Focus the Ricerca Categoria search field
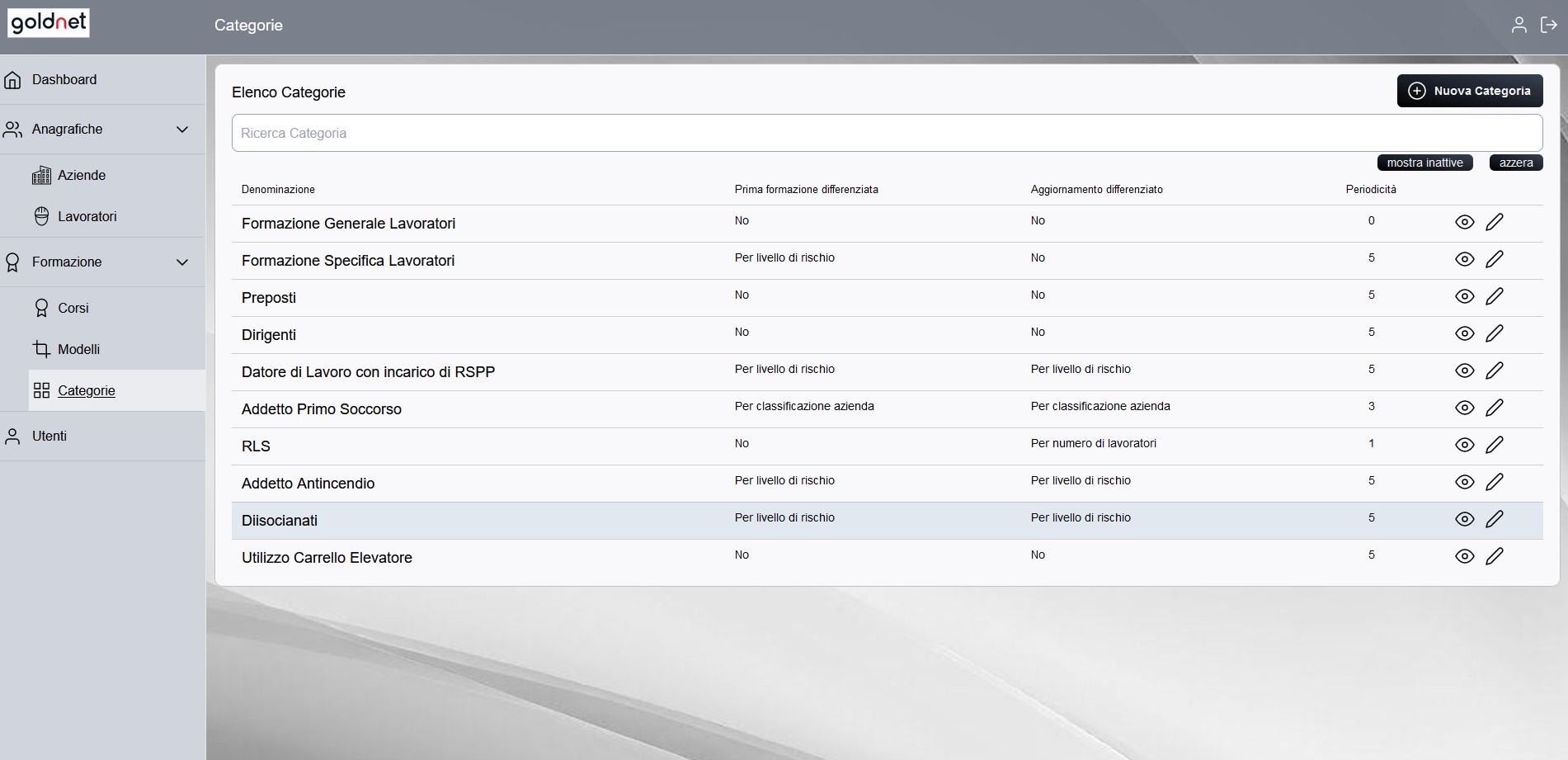 tap(887, 133)
